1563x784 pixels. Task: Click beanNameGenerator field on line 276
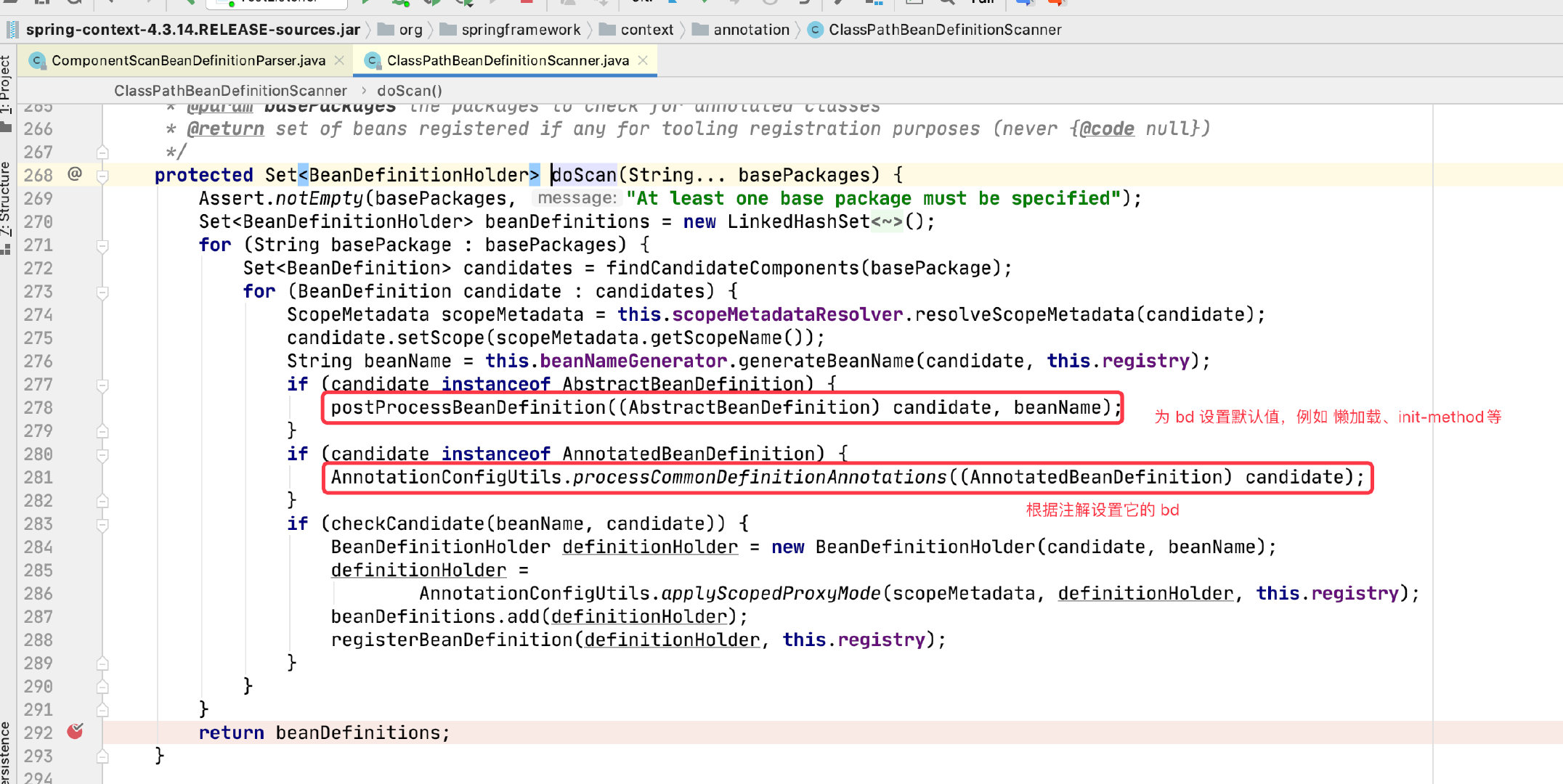[633, 361]
